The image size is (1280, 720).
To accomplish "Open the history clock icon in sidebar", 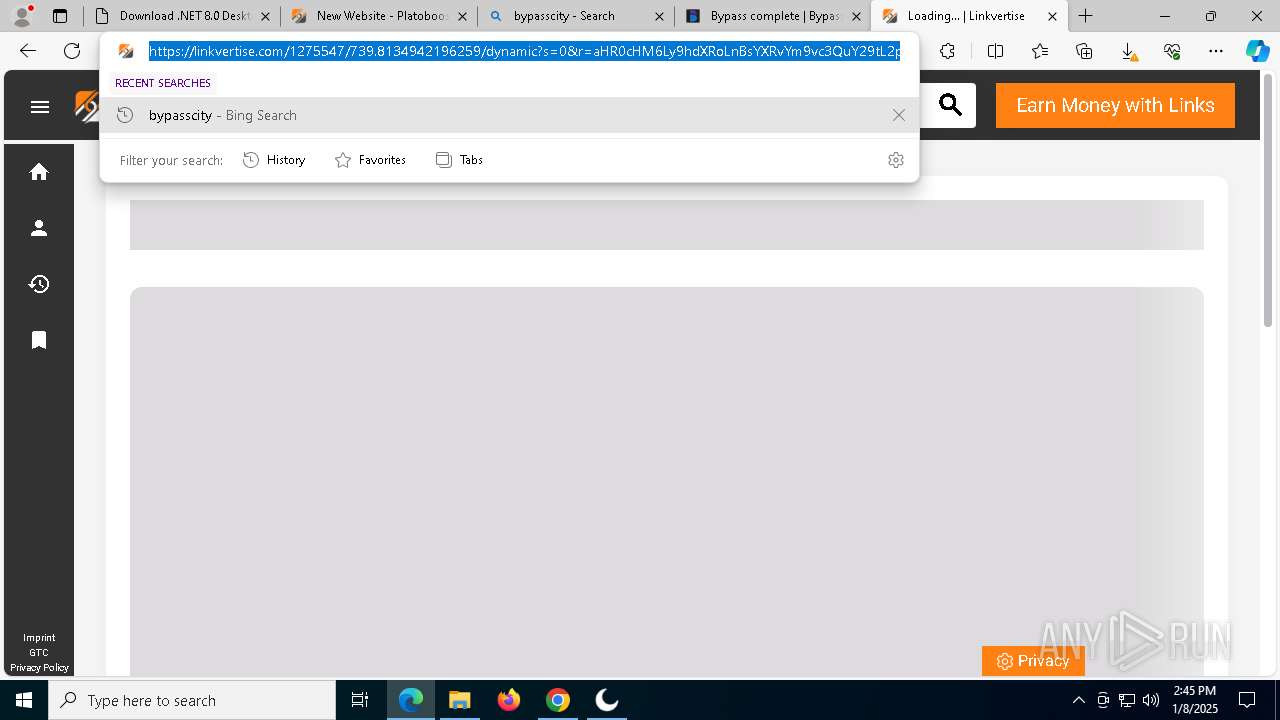I will click(39, 284).
